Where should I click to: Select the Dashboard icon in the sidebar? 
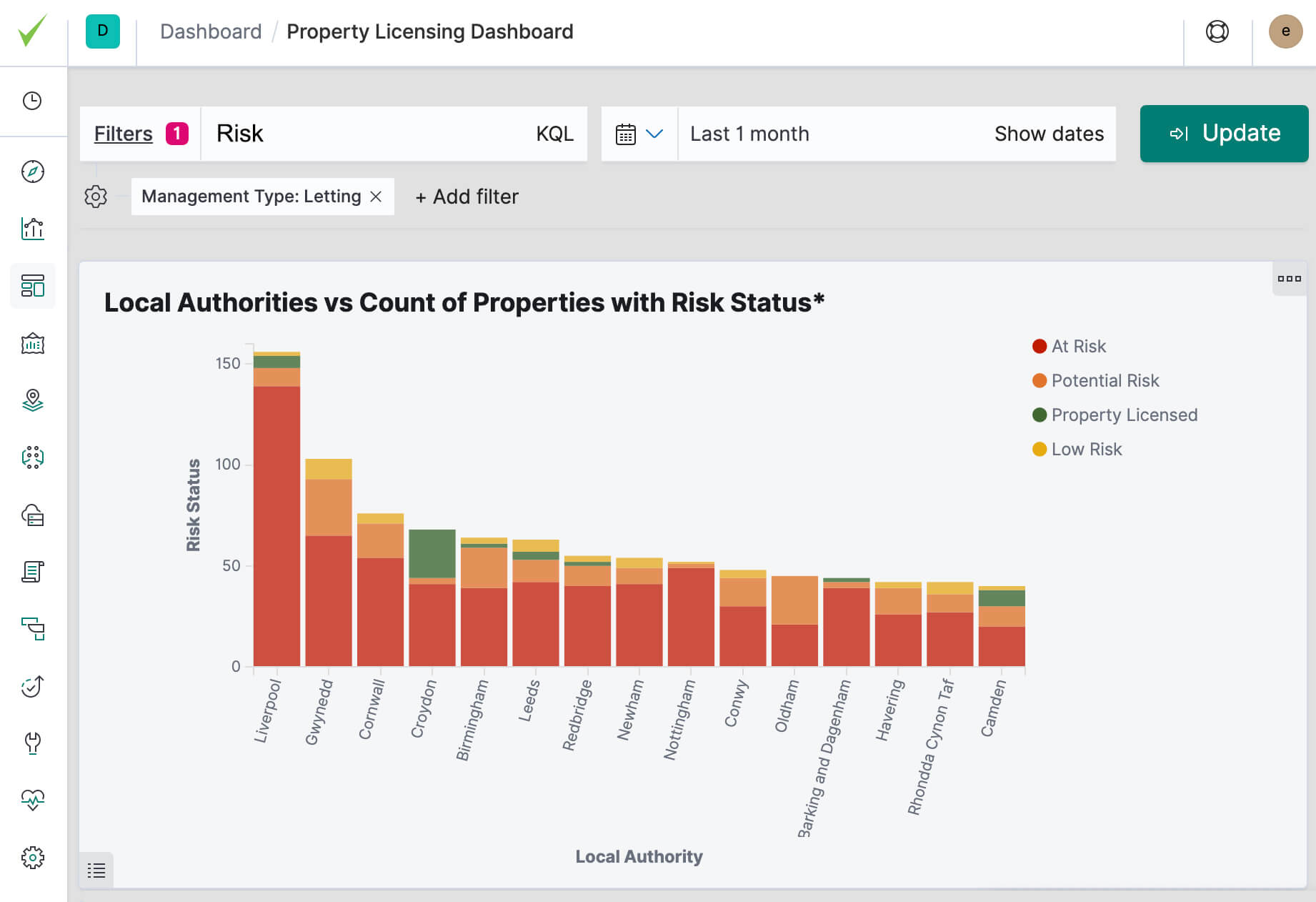(32, 285)
